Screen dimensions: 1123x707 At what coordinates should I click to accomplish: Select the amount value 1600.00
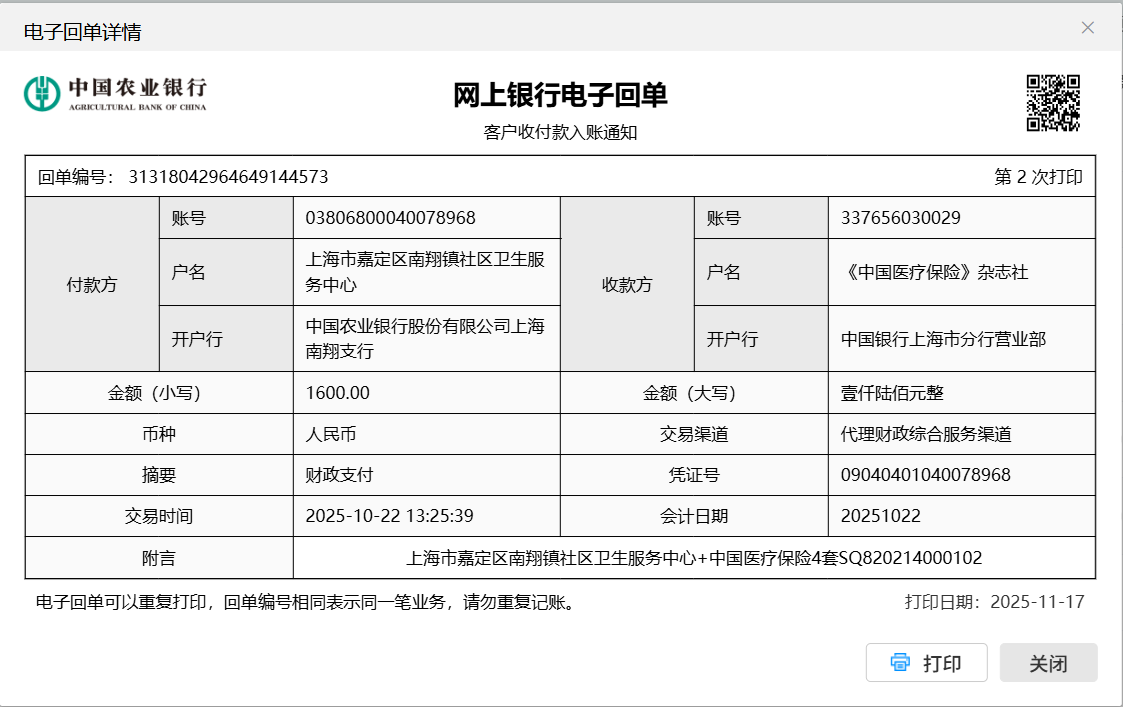(x=337, y=393)
